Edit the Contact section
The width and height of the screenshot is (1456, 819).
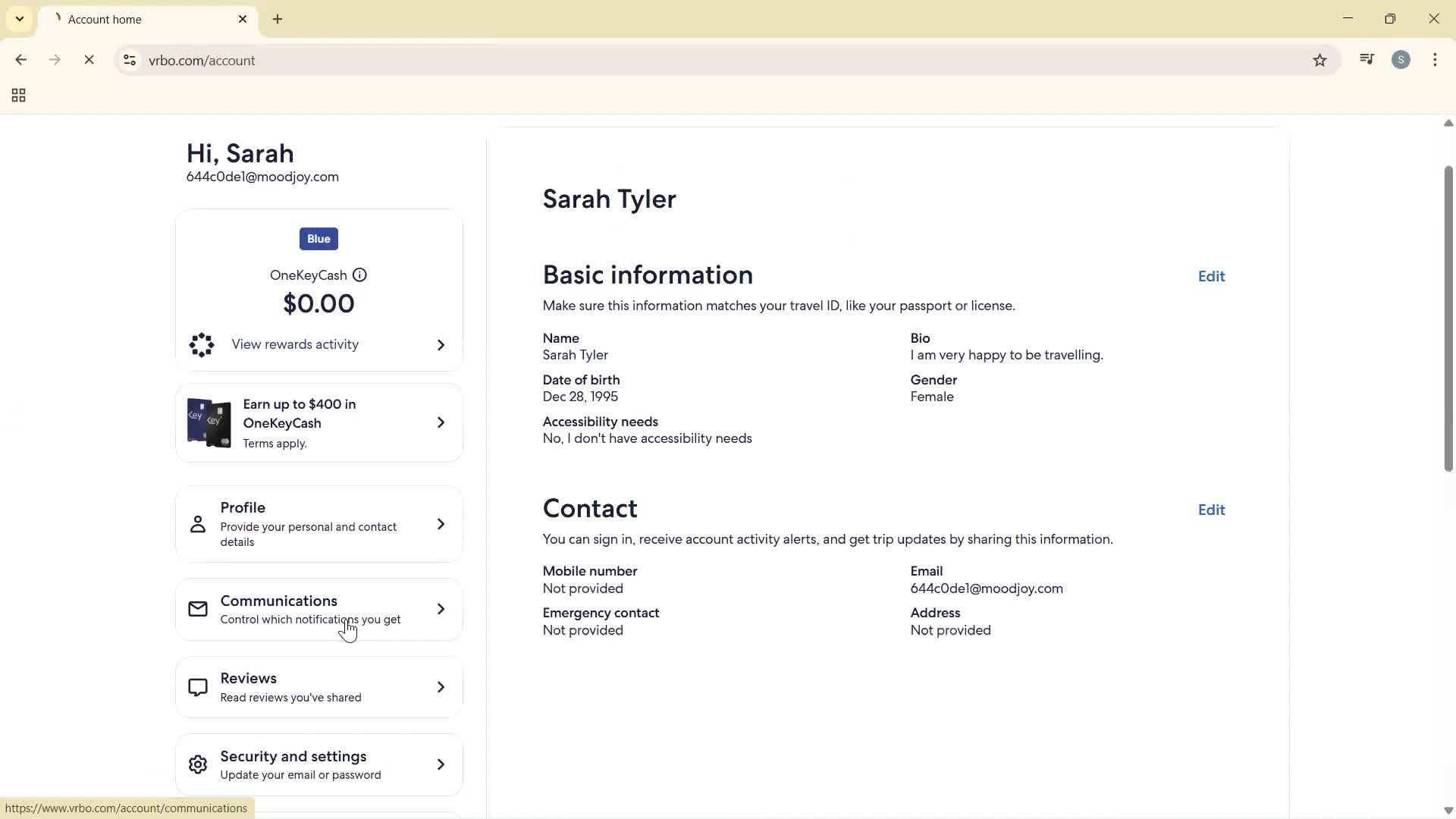coord(1210,510)
